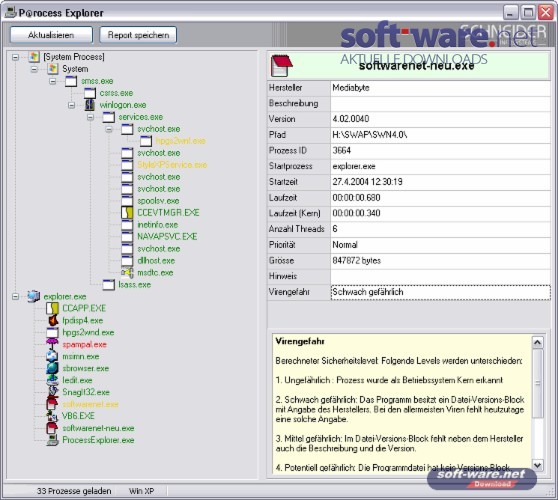The width and height of the screenshot is (558, 500).
Task: Click the Win XP status bar entry
Action: [x=141, y=491]
